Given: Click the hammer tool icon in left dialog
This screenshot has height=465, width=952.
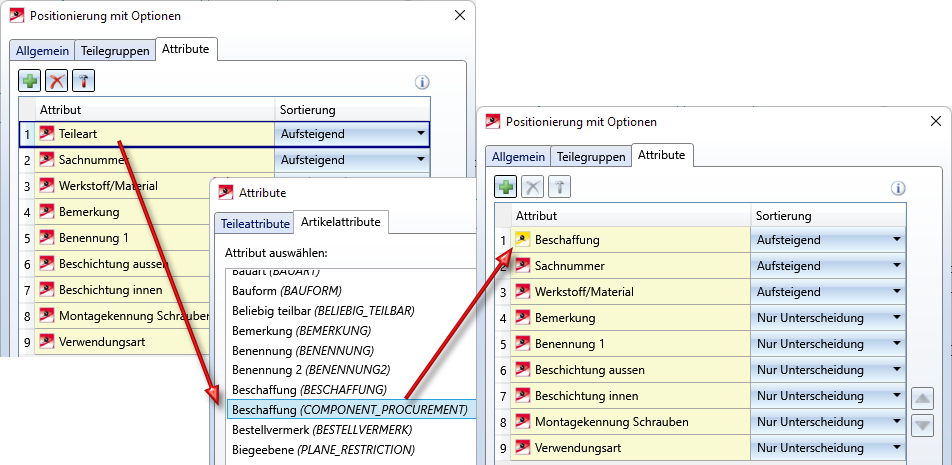Looking at the screenshot, I should coord(84,81).
